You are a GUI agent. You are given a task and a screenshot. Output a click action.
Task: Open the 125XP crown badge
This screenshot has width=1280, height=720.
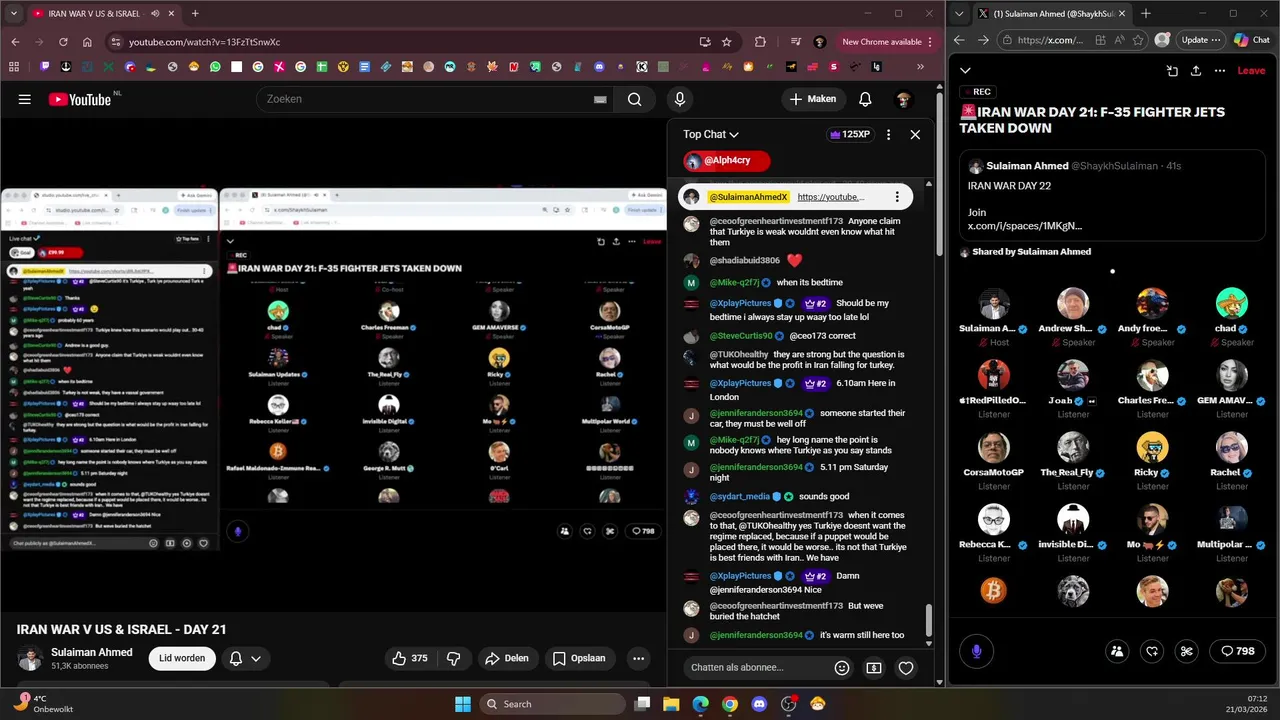[850, 134]
